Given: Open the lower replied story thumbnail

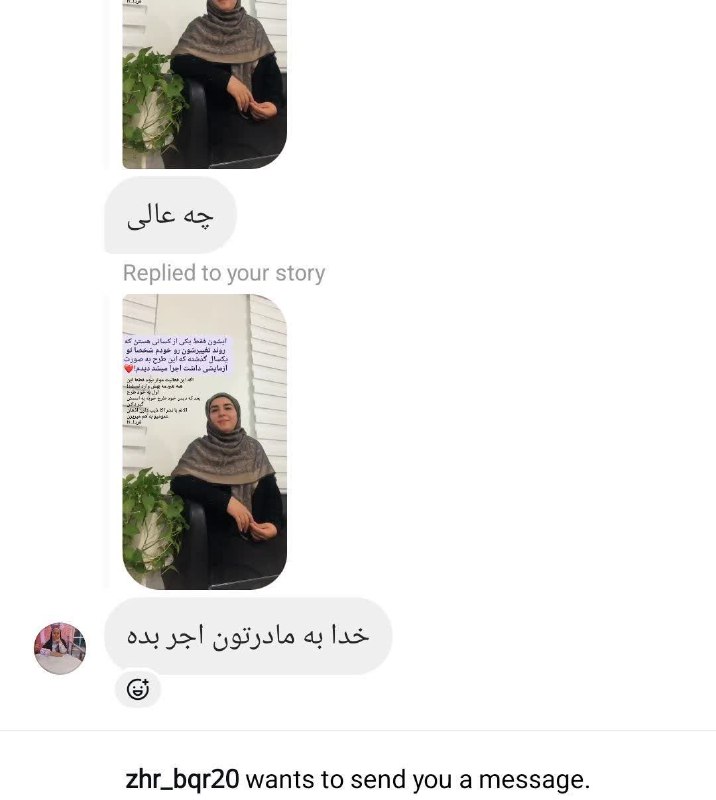Looking at the screenshot, I should click(x=205, y=442).
